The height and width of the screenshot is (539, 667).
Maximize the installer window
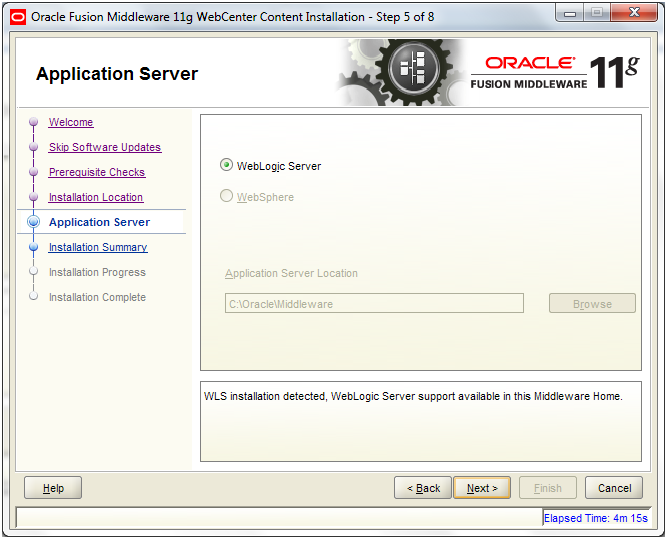click(597, 13)
